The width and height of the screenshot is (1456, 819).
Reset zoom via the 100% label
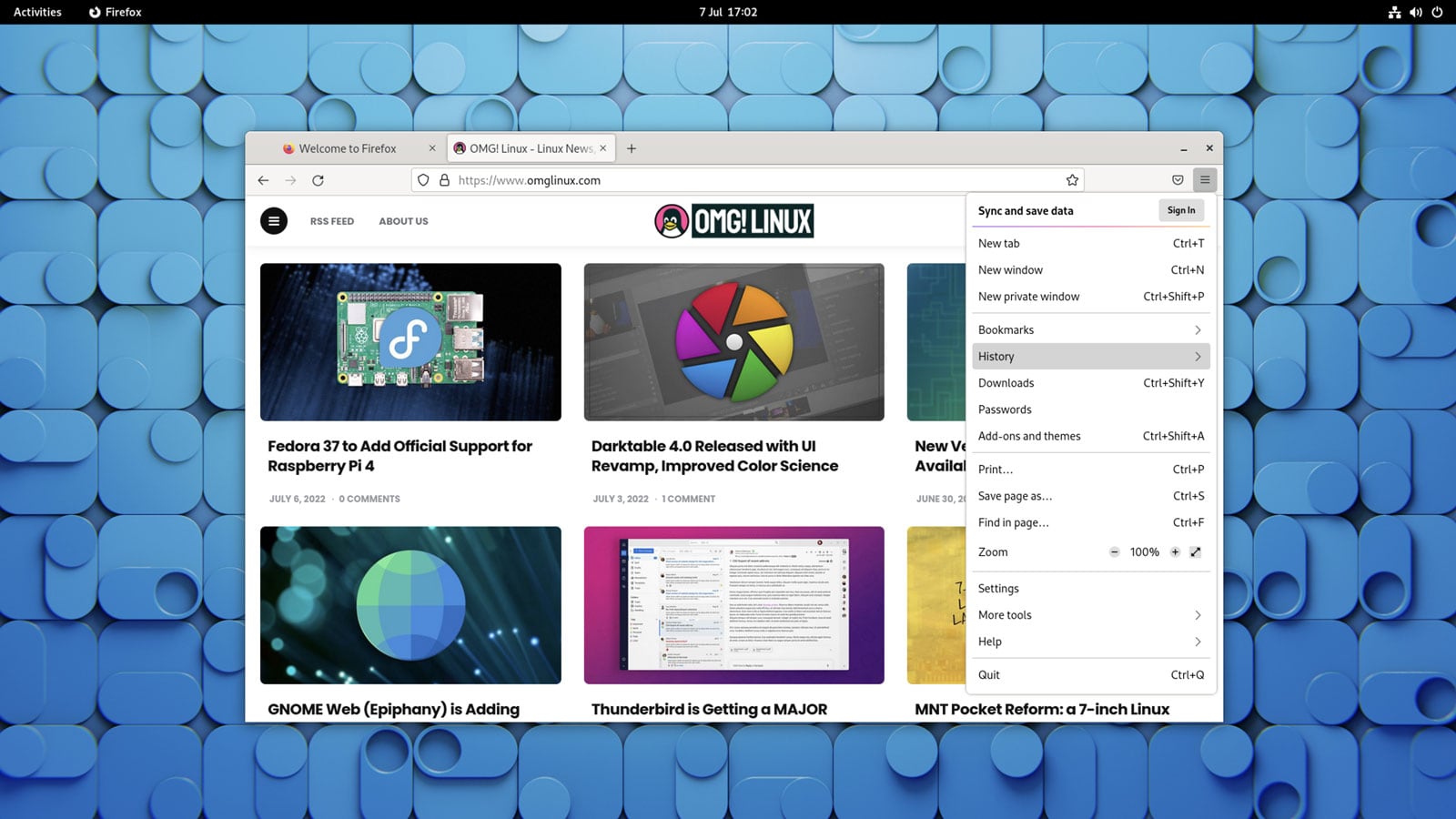1144,552
